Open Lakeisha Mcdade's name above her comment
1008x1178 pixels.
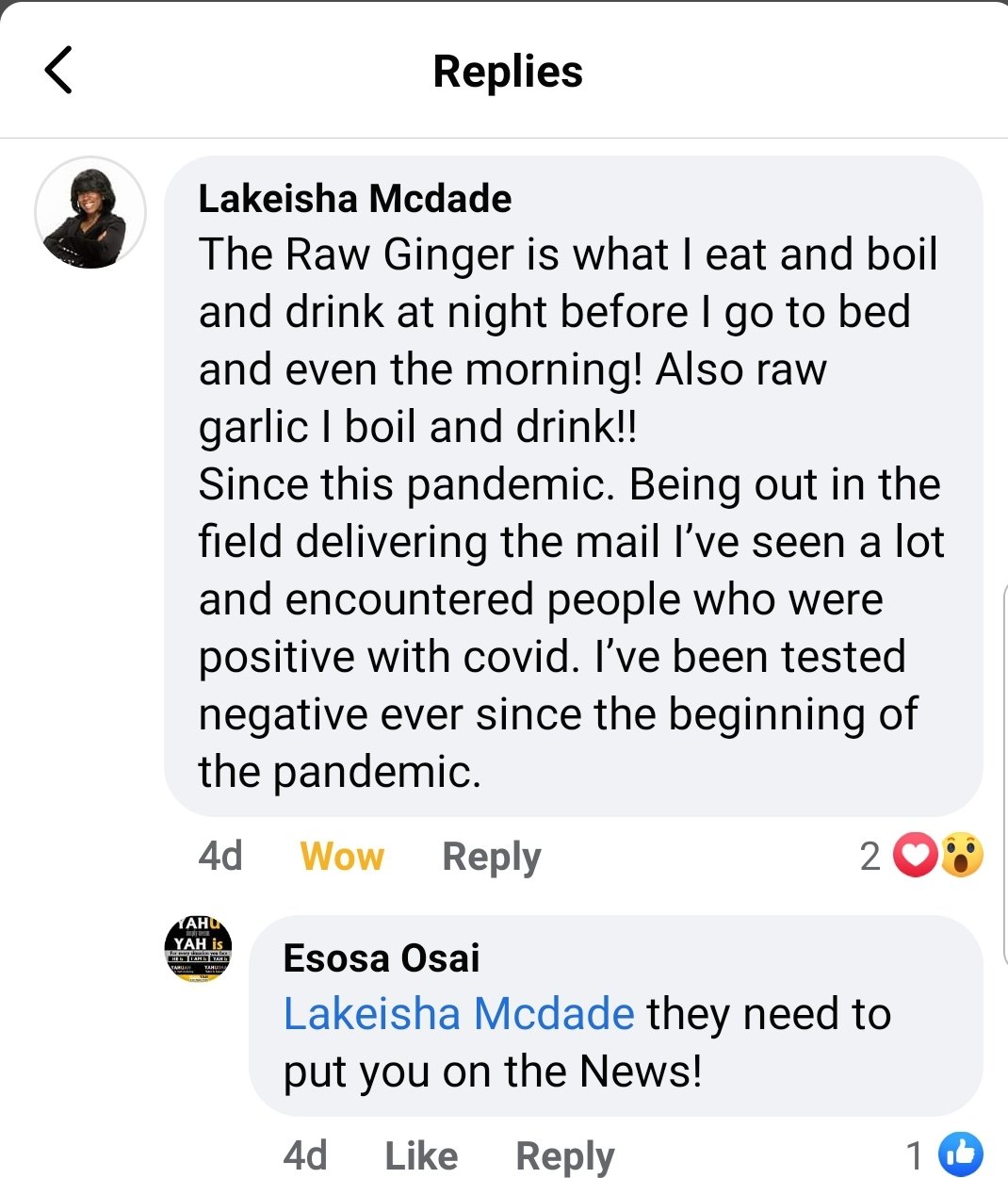click(x=355, y=199)
